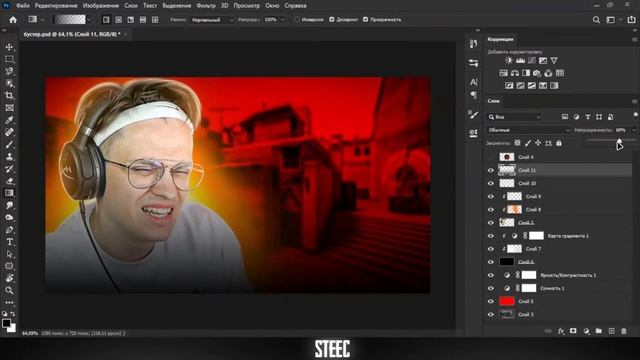The width and height of the screenshot is (640, 360).
Task: Show hidden layer Слой 4
Action: pos(491,157)
